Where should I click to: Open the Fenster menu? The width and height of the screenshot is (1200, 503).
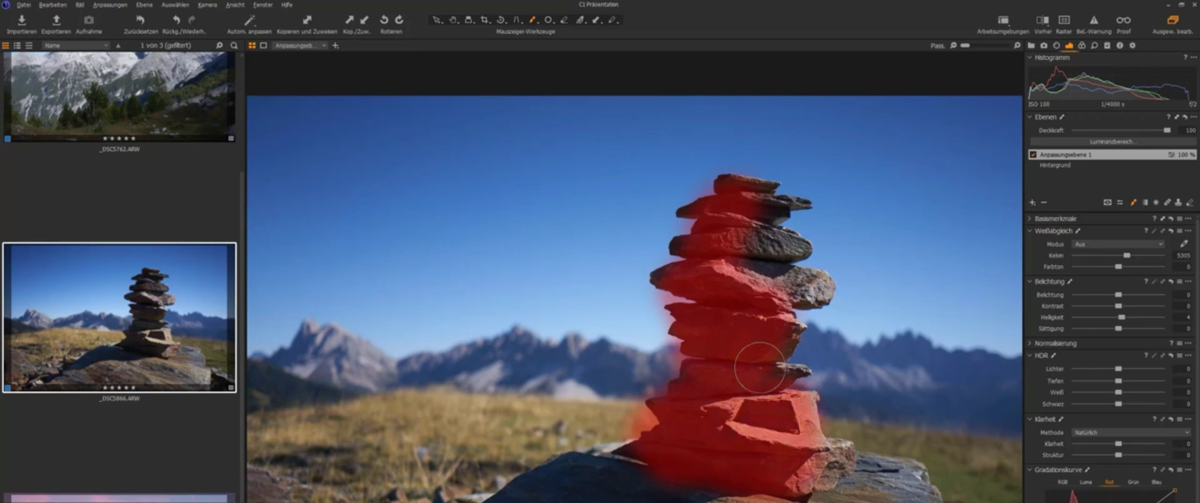pyautogui.click(x=263, y=4)
